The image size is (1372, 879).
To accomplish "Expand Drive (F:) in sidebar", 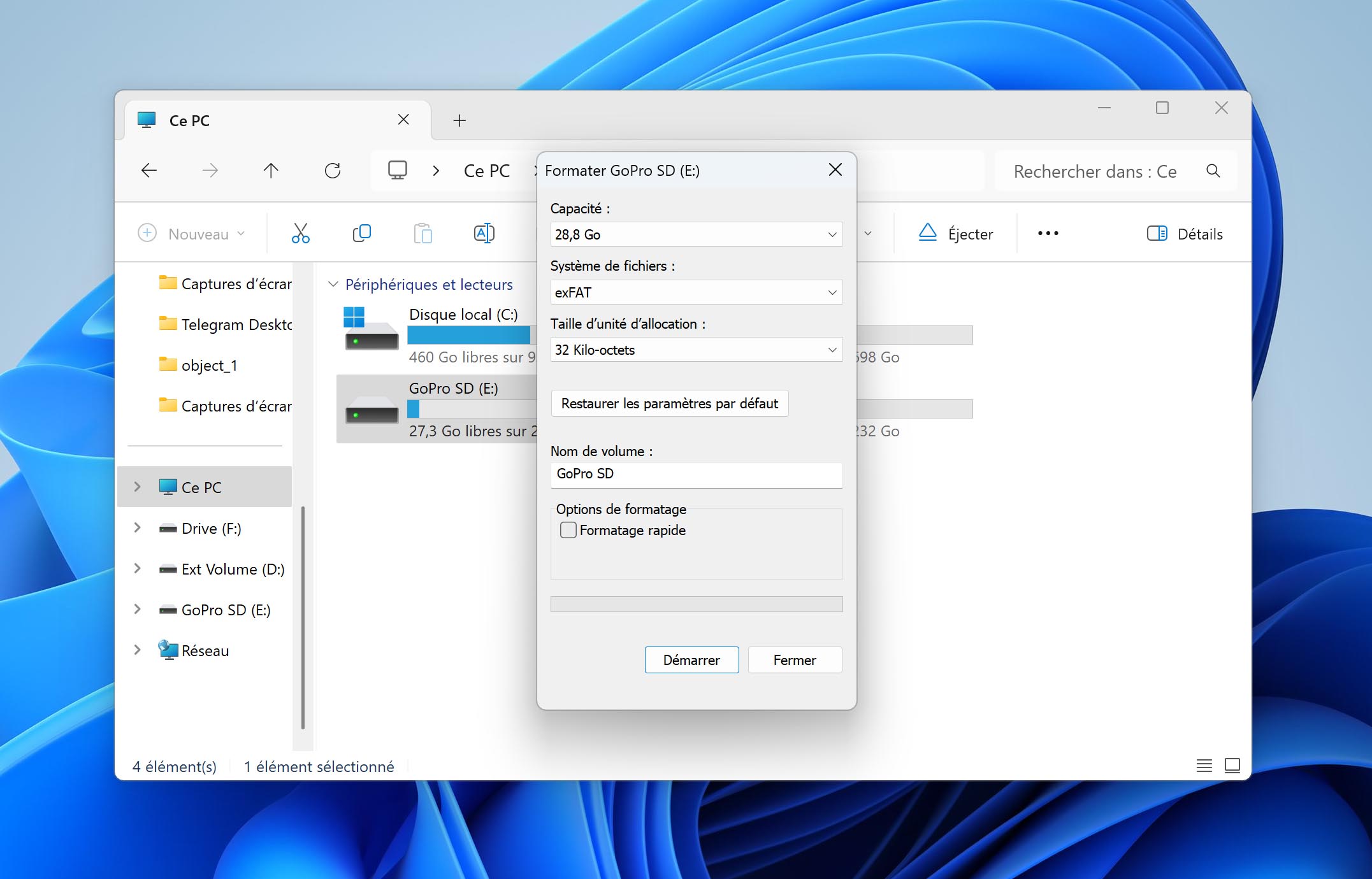I will [137, 527].
